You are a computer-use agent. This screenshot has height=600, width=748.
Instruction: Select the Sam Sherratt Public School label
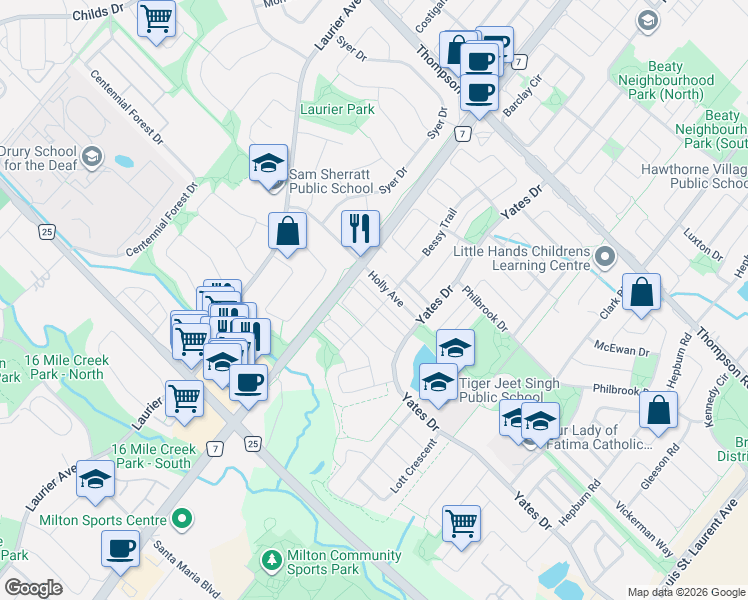(330, 181)
